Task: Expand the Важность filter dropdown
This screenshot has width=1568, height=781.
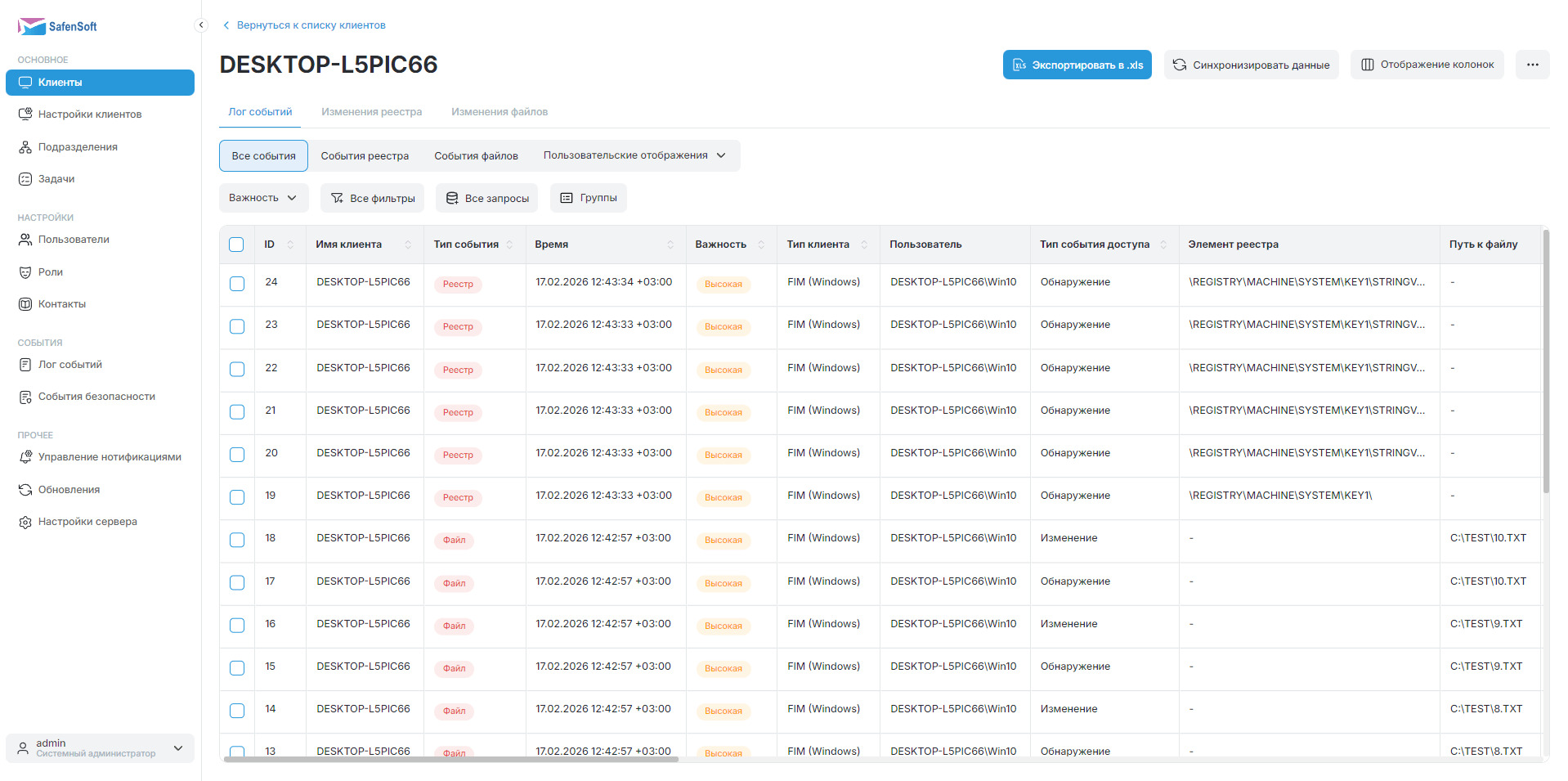Action: coord(263,198)
